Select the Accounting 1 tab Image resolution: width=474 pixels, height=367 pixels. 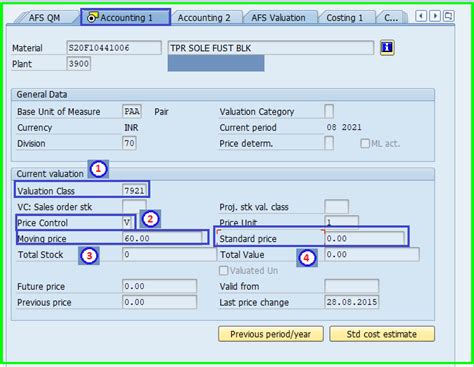coord(126,17)
